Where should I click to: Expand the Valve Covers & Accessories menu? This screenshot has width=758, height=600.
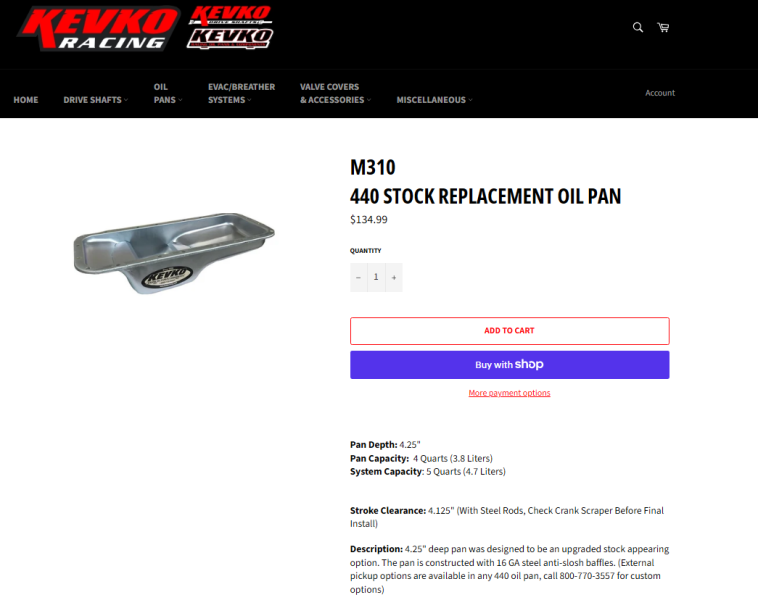tap(335, 93)
